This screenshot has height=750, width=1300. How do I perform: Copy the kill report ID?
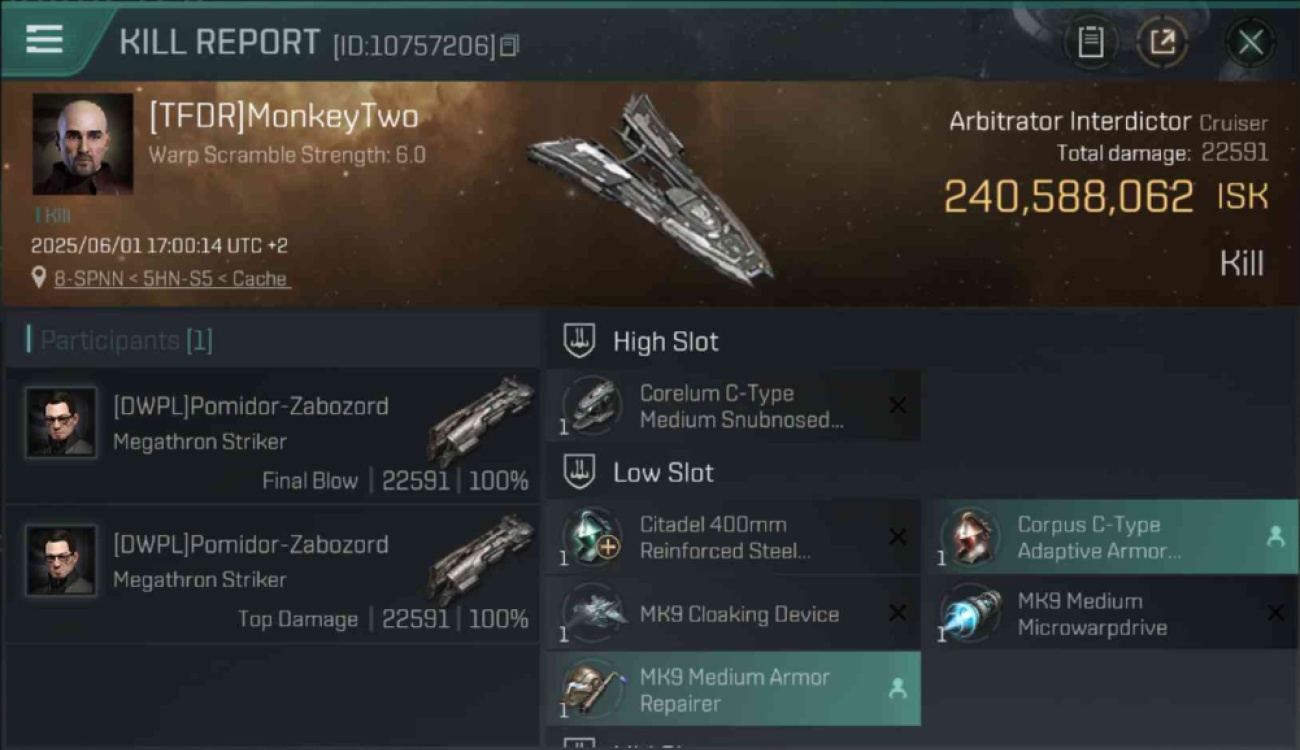point(510,46)
